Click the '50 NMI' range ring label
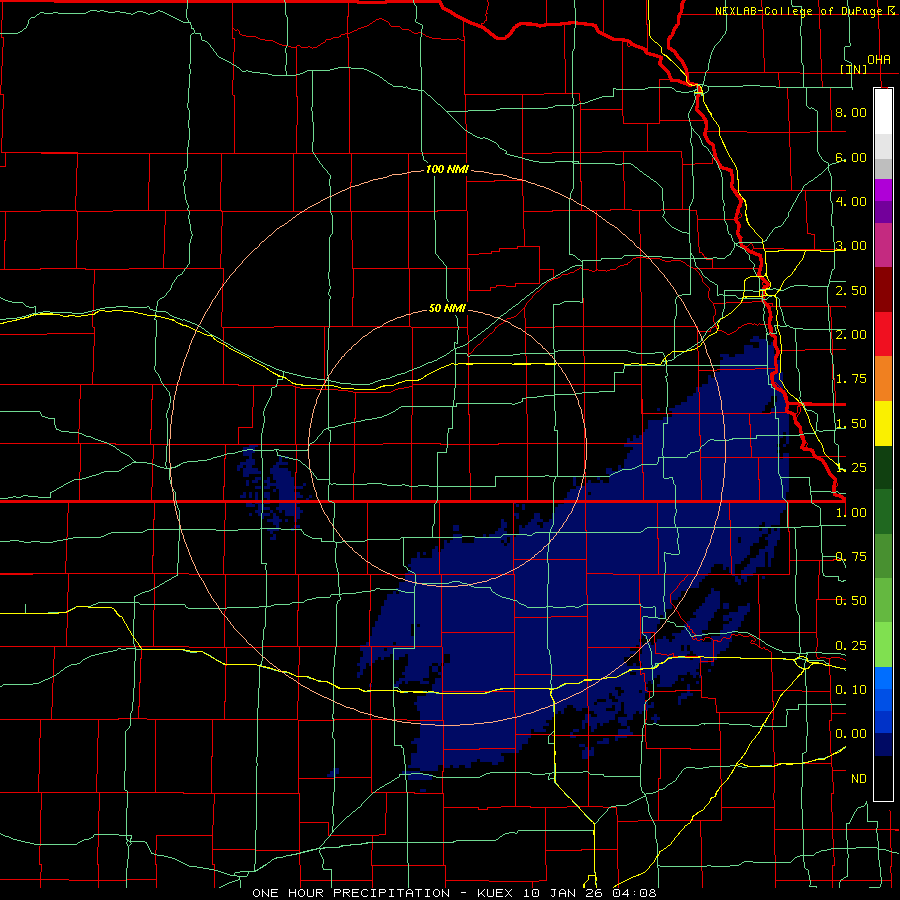This screenshot has width=900, height=900. coord(447,308)
